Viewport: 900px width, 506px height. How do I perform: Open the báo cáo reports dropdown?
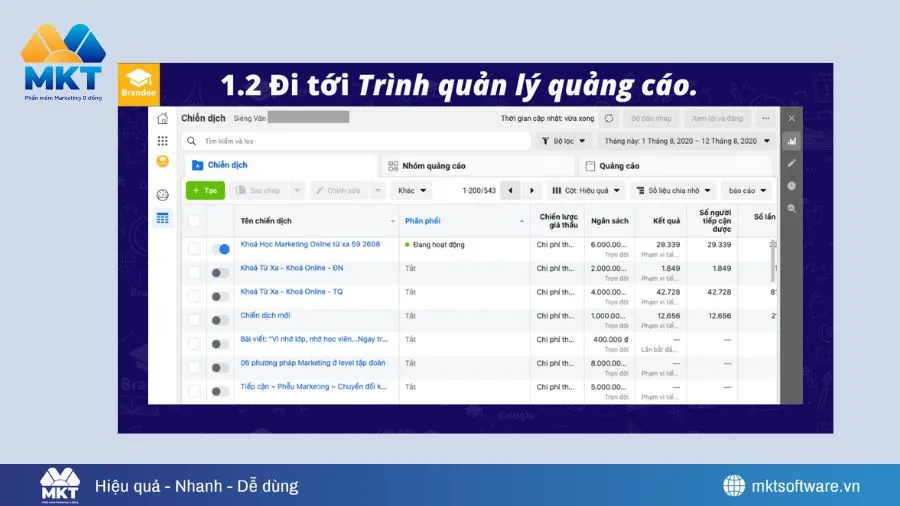click(747, 190)
